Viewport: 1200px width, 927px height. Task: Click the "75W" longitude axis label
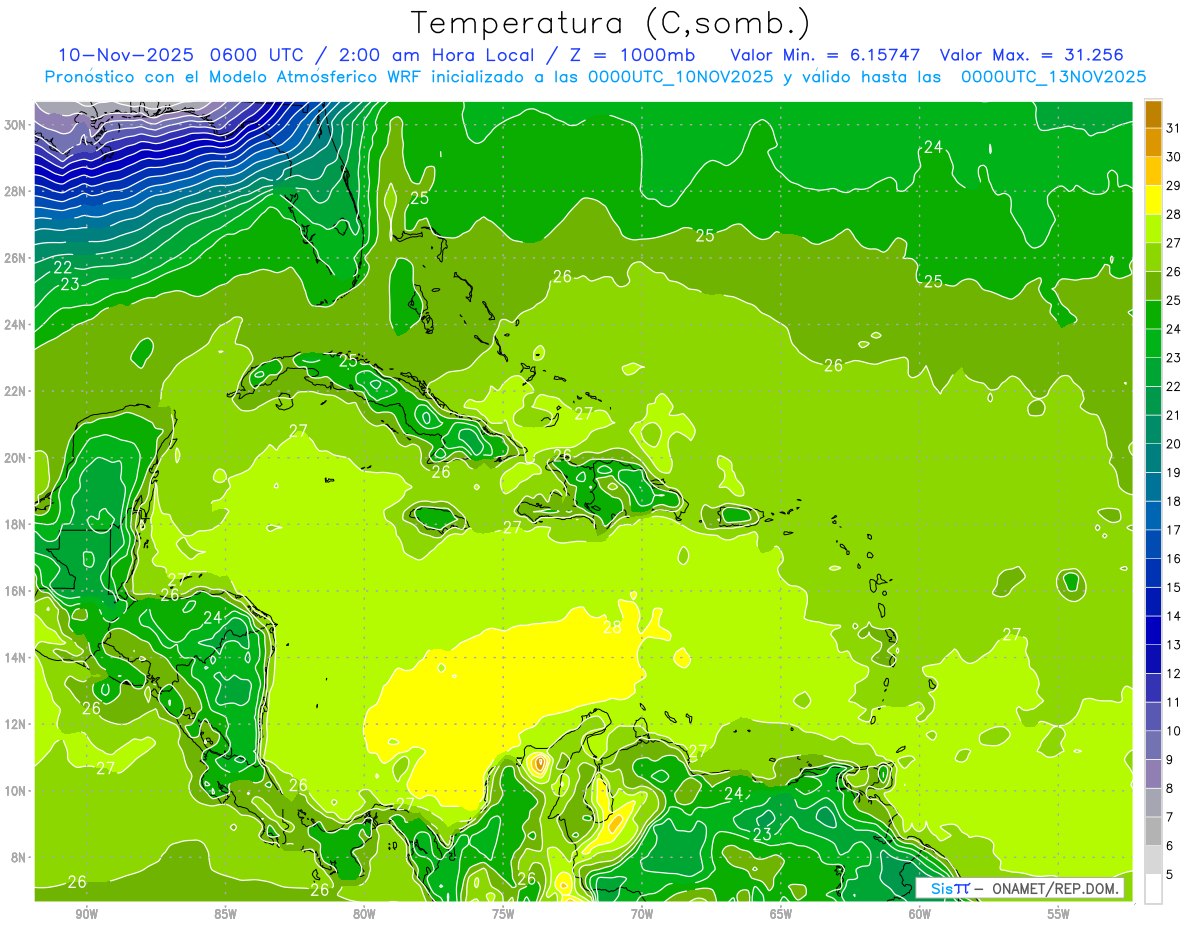[x=503, y=913]
